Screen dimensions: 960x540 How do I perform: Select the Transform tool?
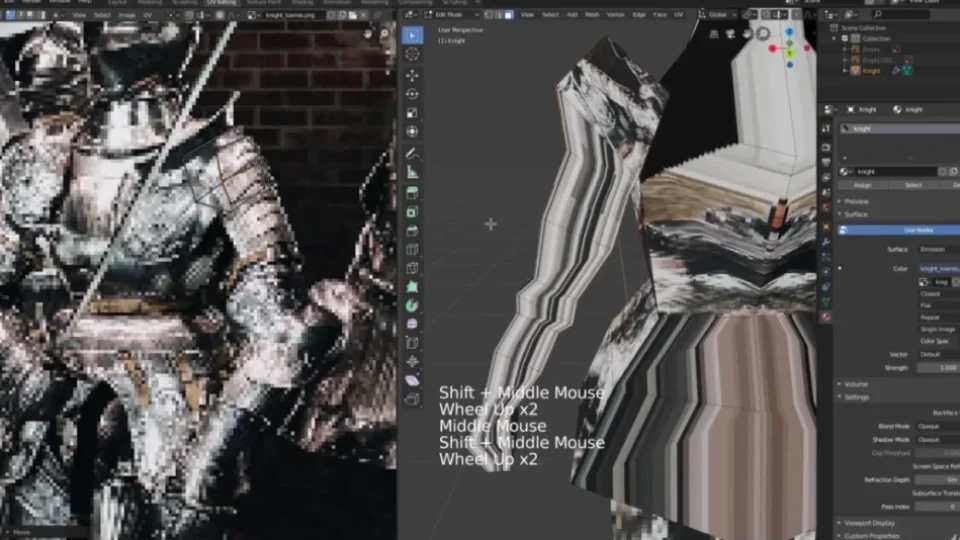point(412,131)
